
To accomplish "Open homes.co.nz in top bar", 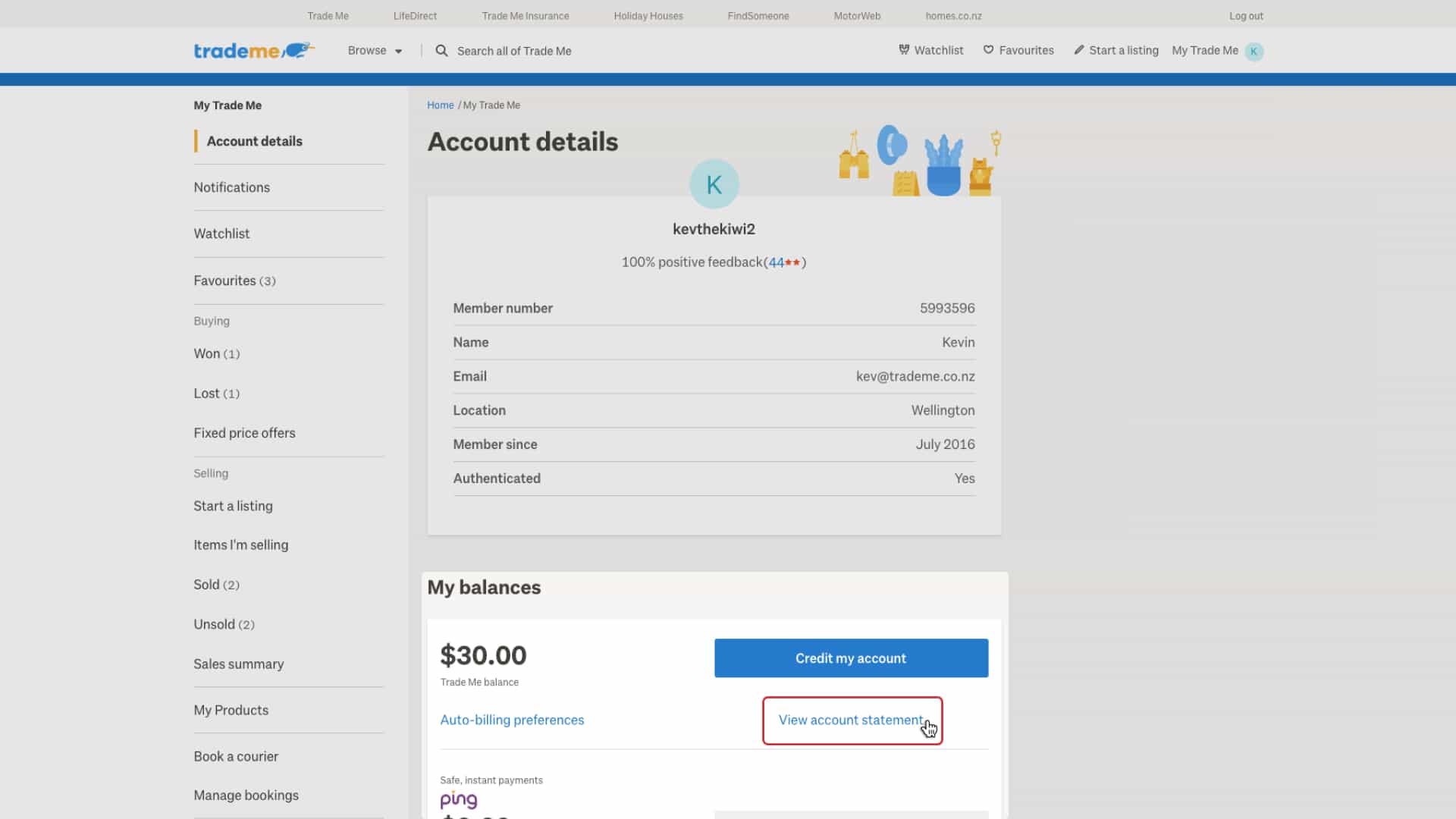I will coord(953,16).
